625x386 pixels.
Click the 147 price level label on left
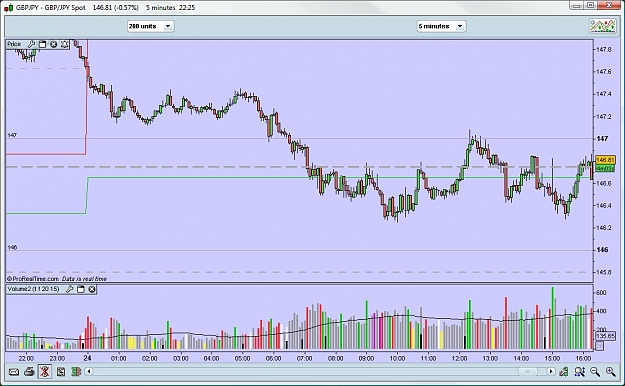tap(12, 136)
